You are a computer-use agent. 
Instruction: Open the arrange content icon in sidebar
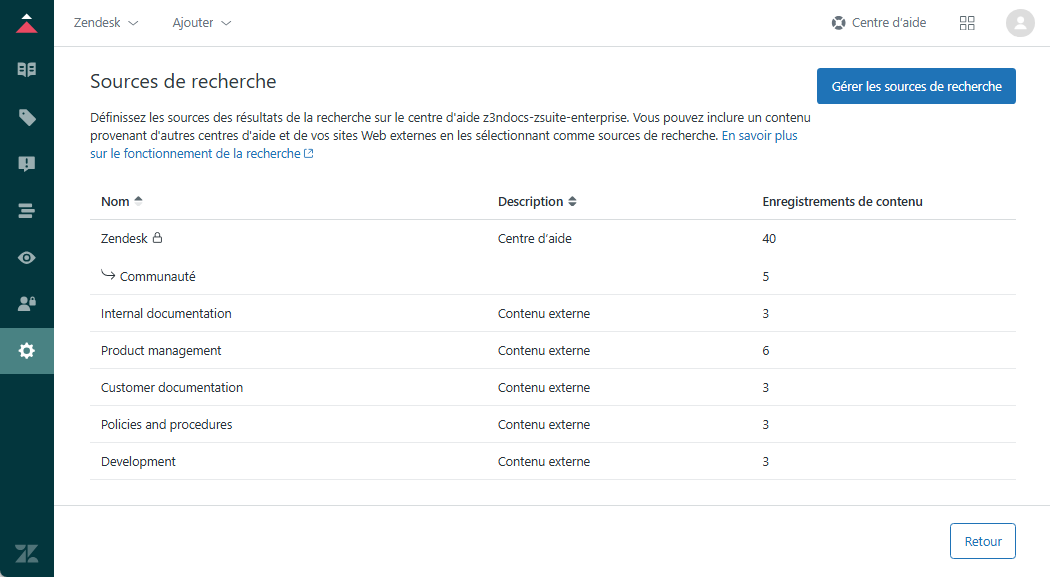click(x=27, y=211)
